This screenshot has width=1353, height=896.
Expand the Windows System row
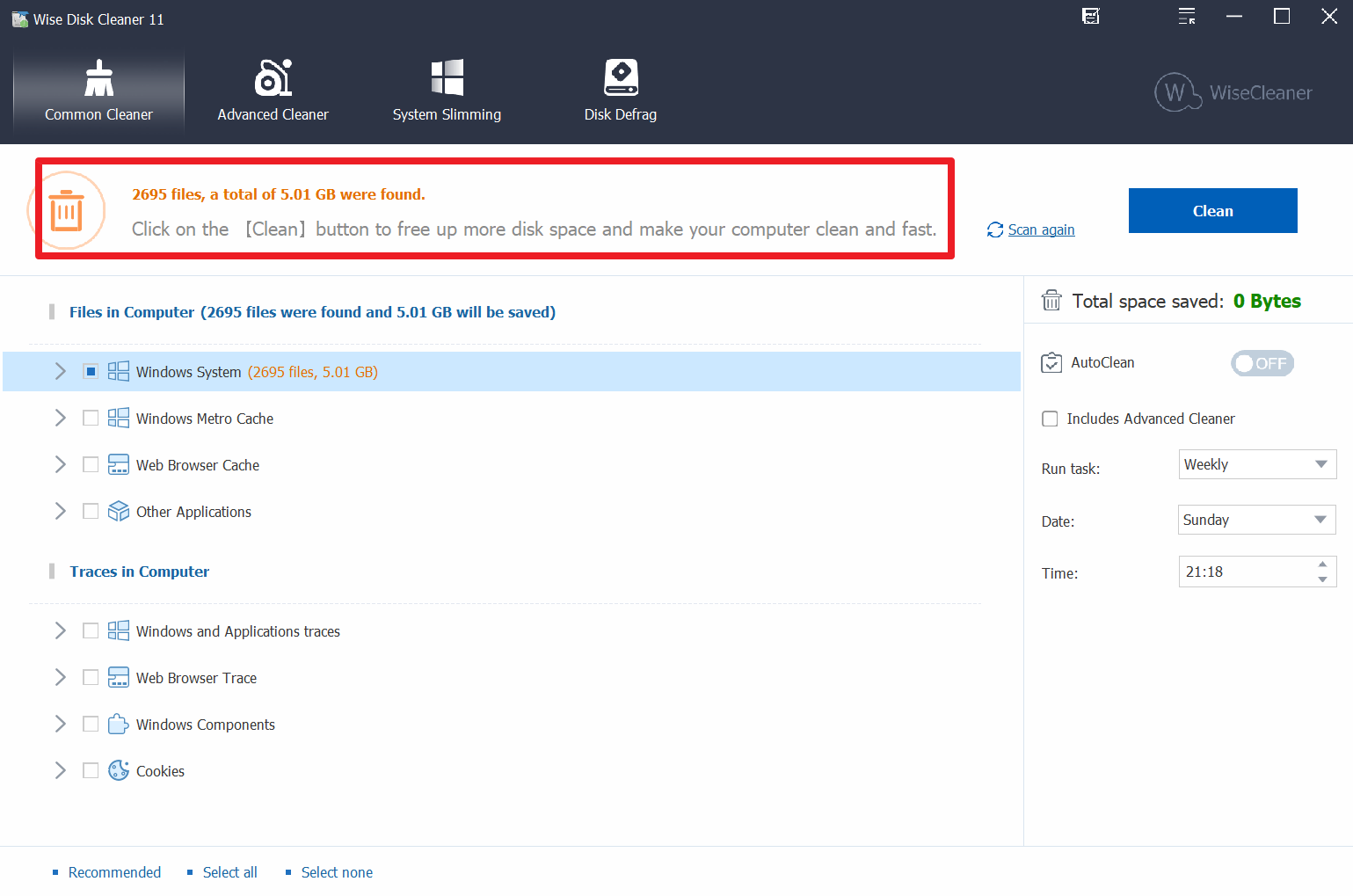tap(60, 371)
